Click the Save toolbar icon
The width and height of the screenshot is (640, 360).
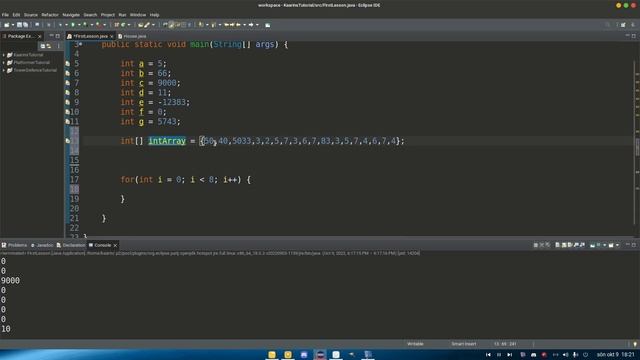click(19, 25)
